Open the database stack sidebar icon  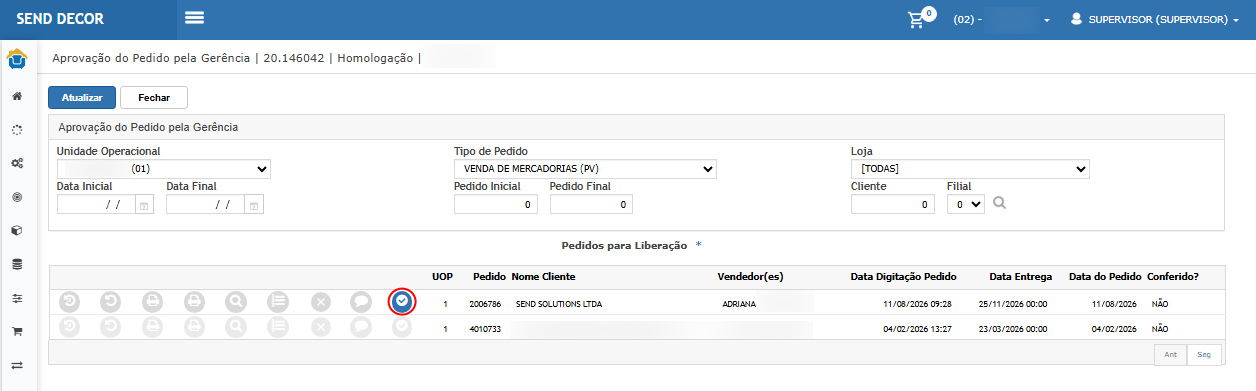(x=17, y=264)
